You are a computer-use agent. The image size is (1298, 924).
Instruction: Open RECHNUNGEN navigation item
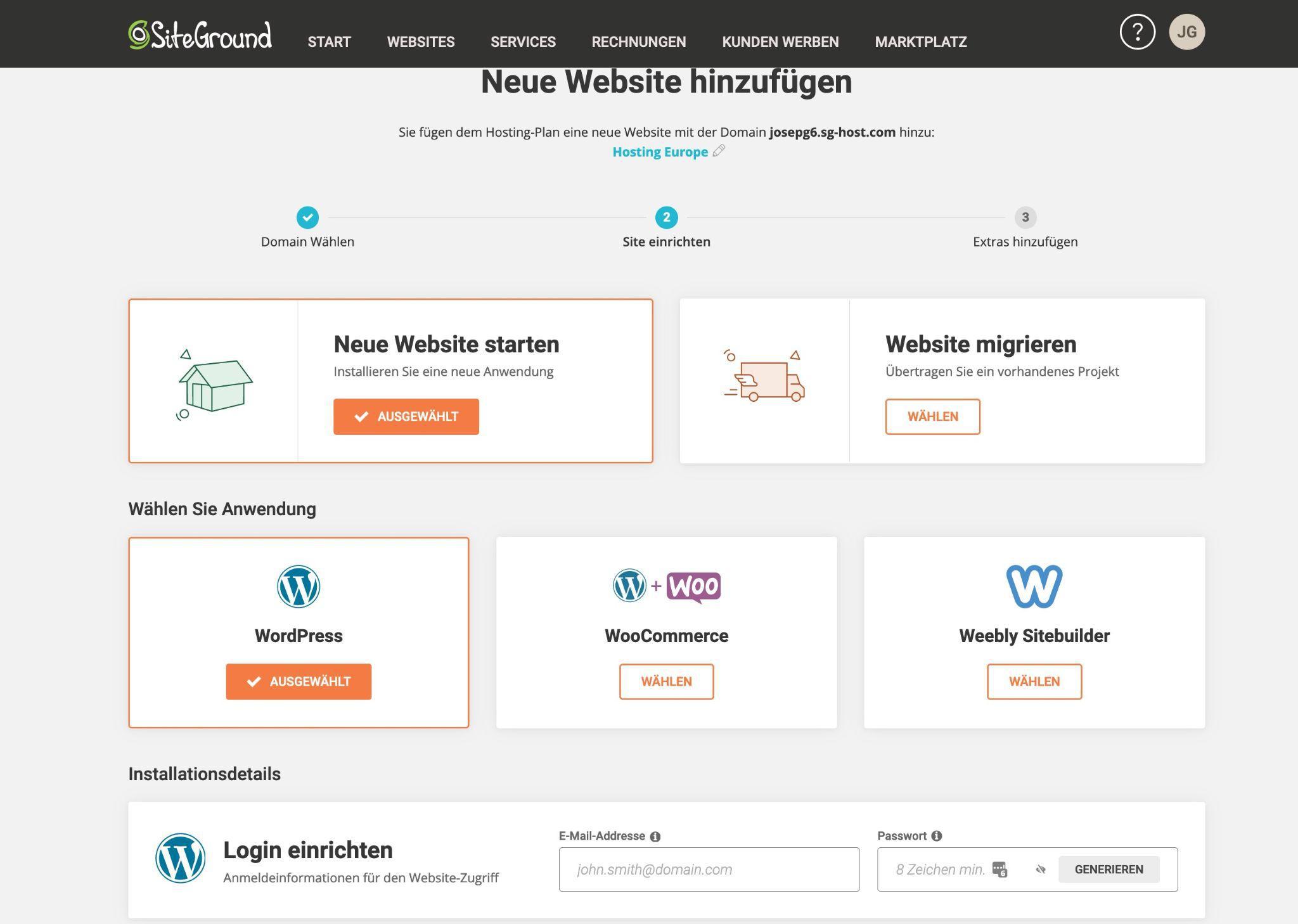pyautogui.click(x=639, y=42)
